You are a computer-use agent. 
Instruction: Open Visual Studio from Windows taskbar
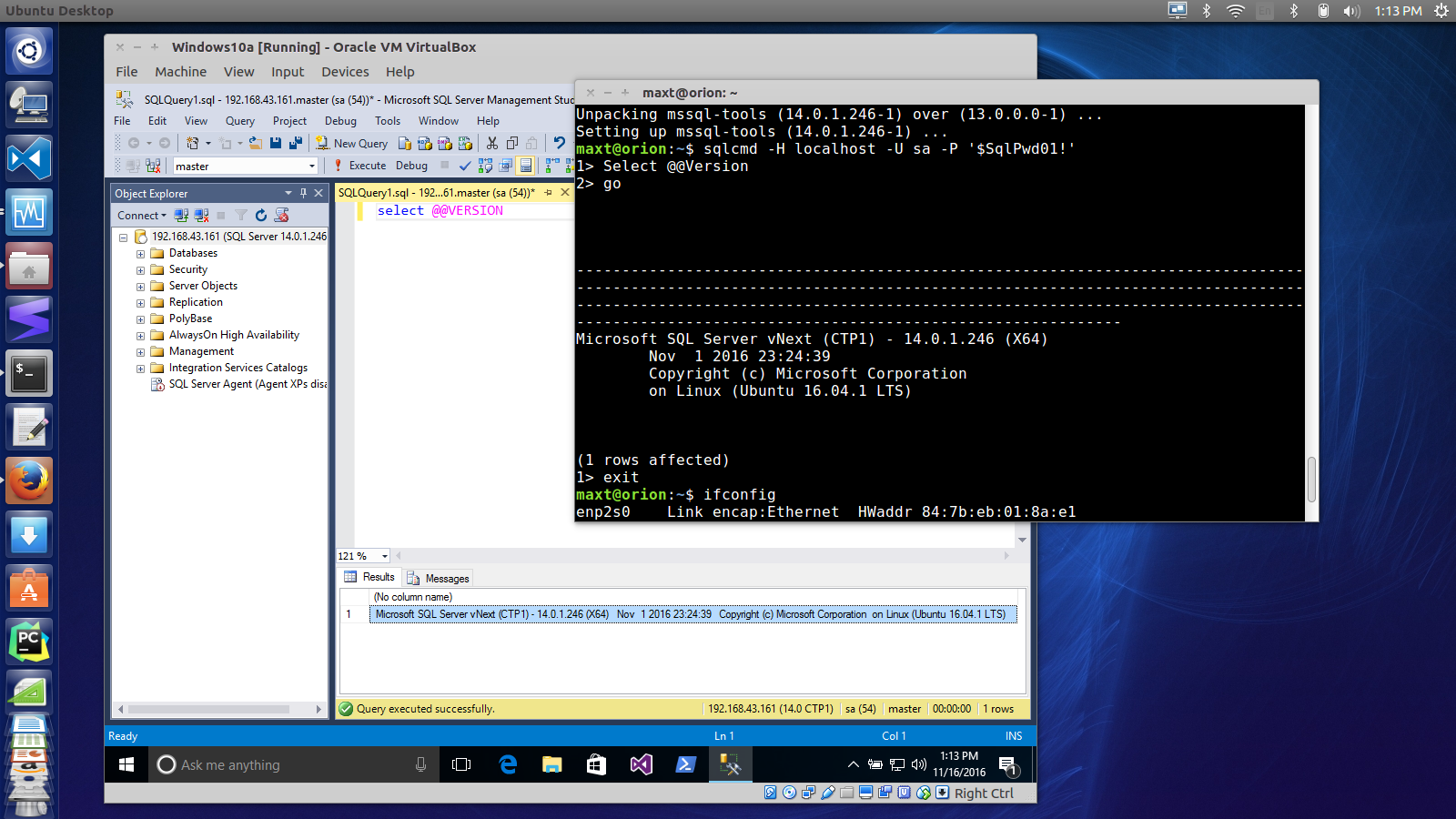[641, 764]
